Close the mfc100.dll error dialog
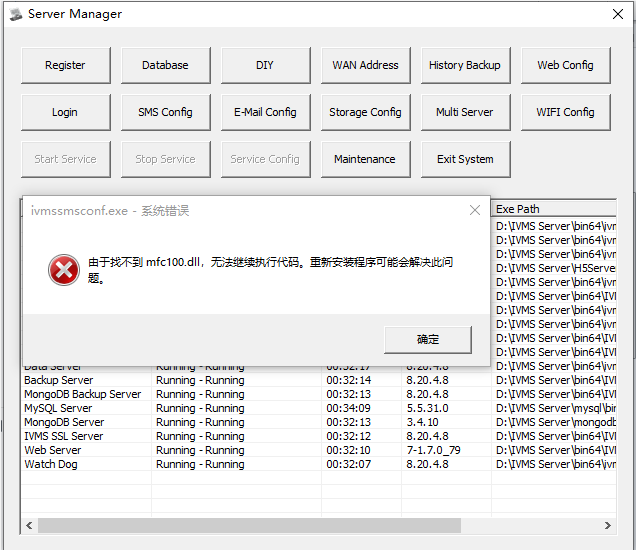Screen dimensions: 636x550 tap(475, 210)
